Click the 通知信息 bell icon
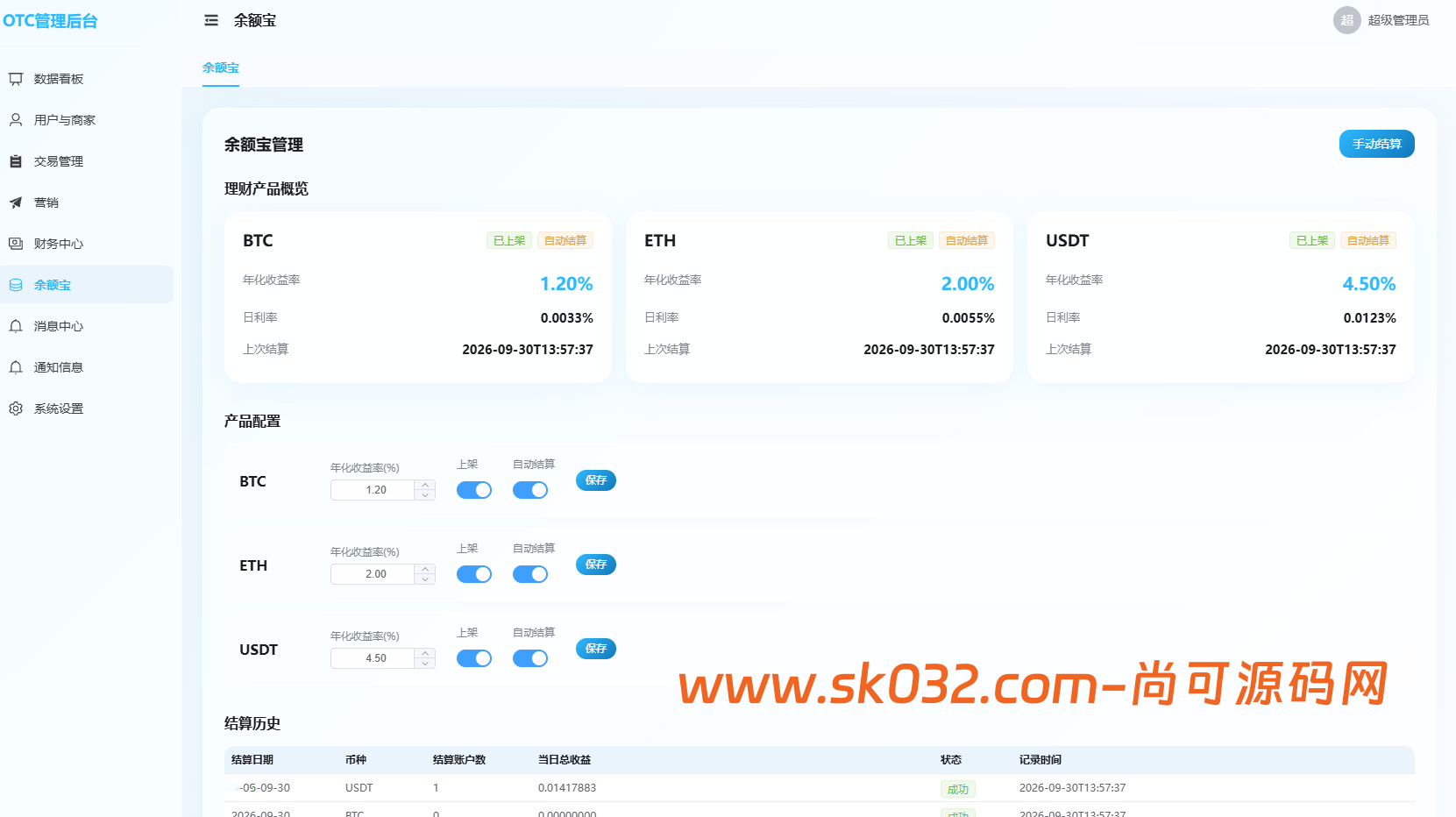 coord(16,367)
